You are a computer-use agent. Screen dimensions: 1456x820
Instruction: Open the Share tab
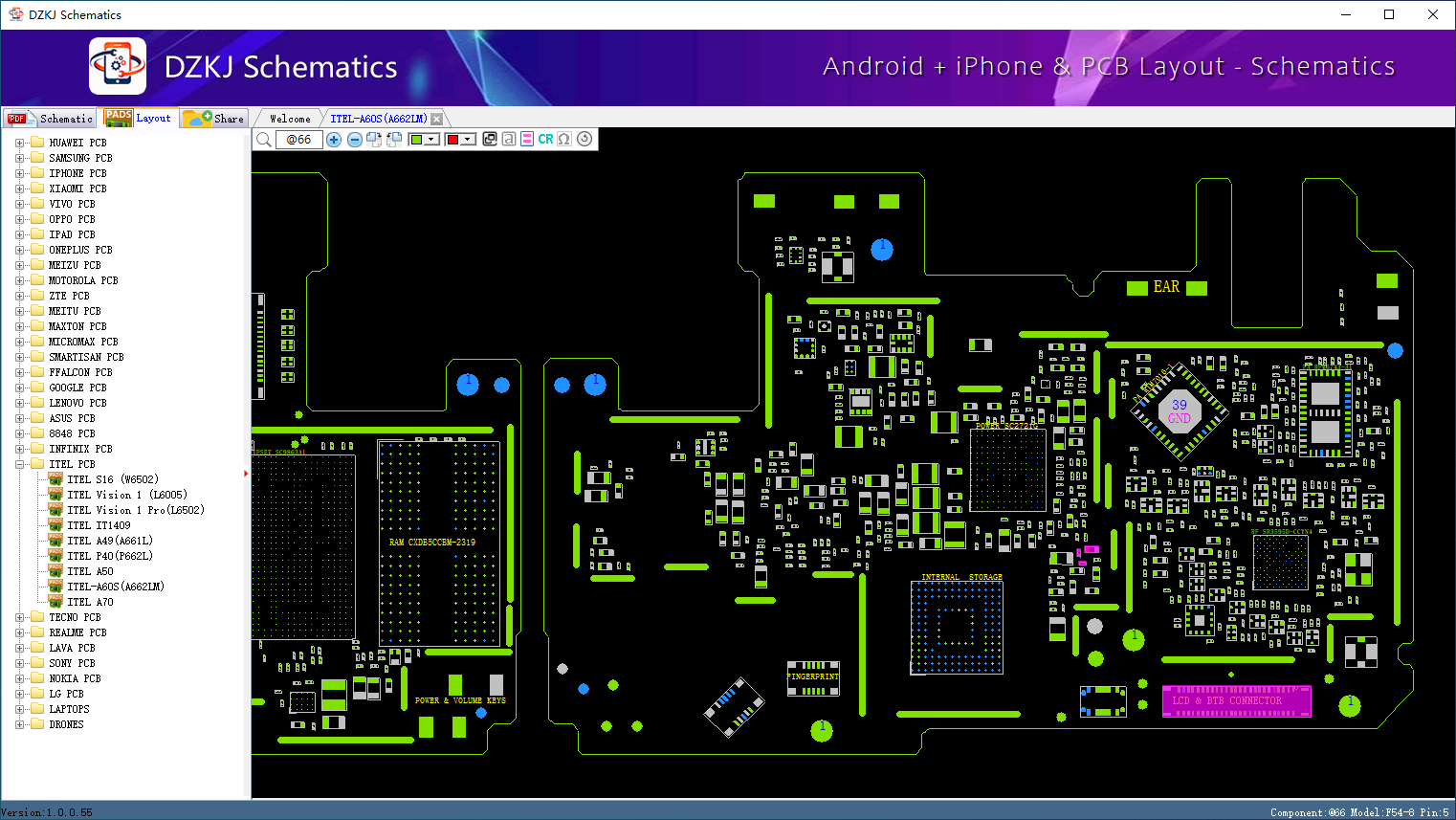click(214, 119)
